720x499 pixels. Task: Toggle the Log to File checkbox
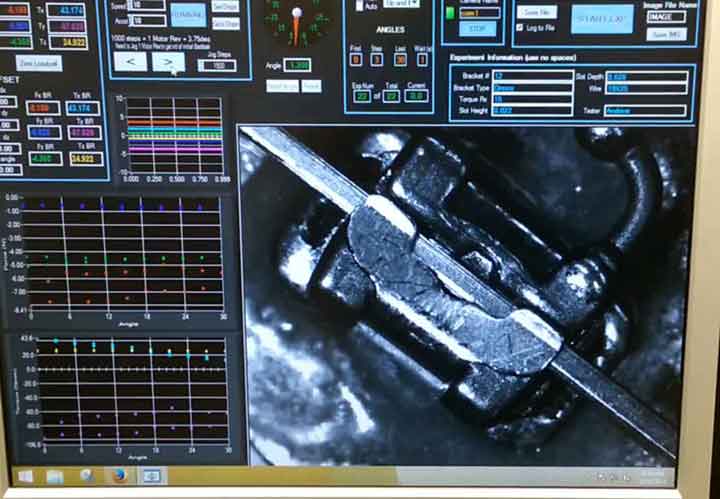coord(520,27)
